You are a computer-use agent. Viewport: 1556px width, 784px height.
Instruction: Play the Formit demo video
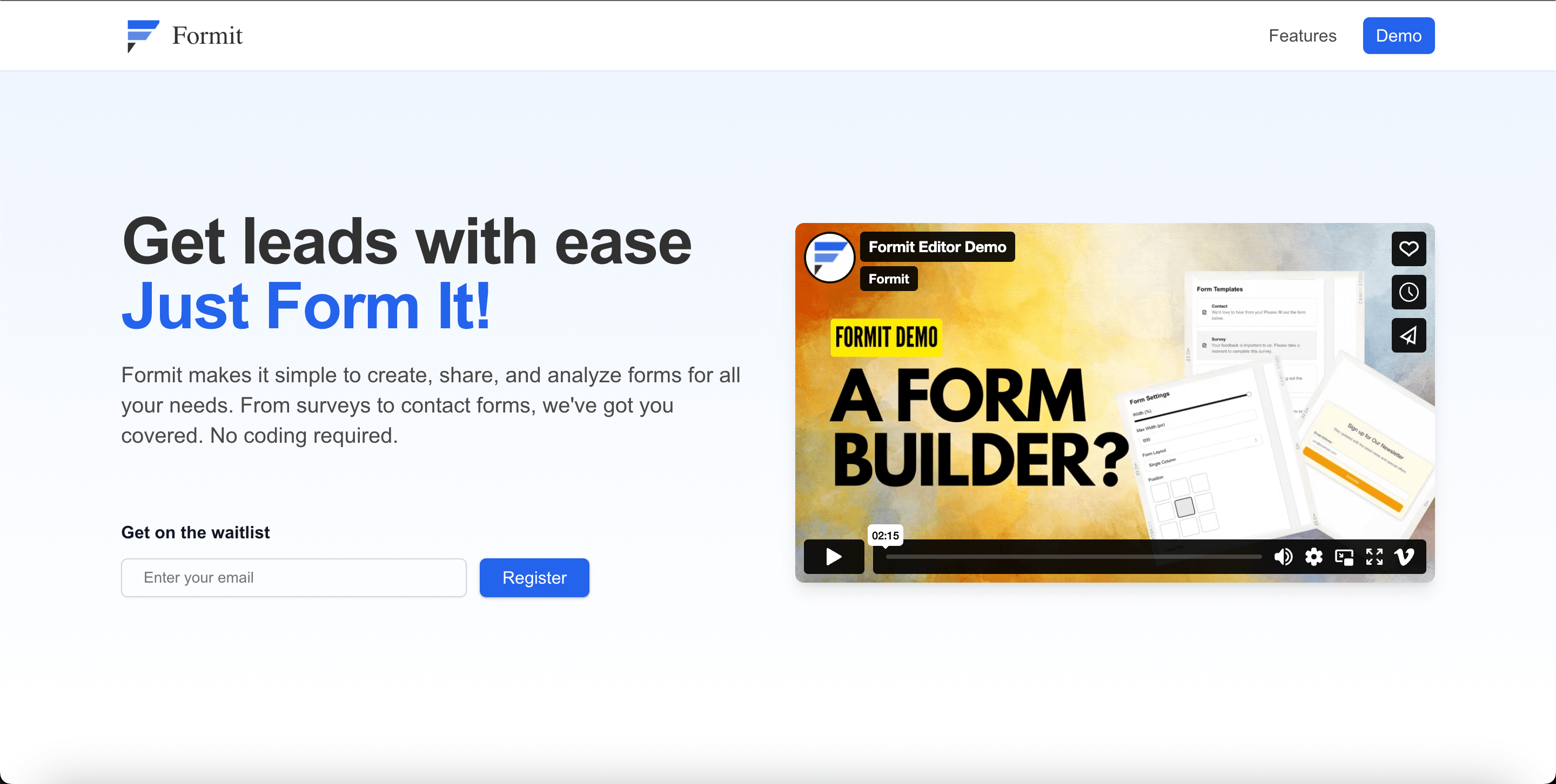pyautogui.click(x=834, y=557)
